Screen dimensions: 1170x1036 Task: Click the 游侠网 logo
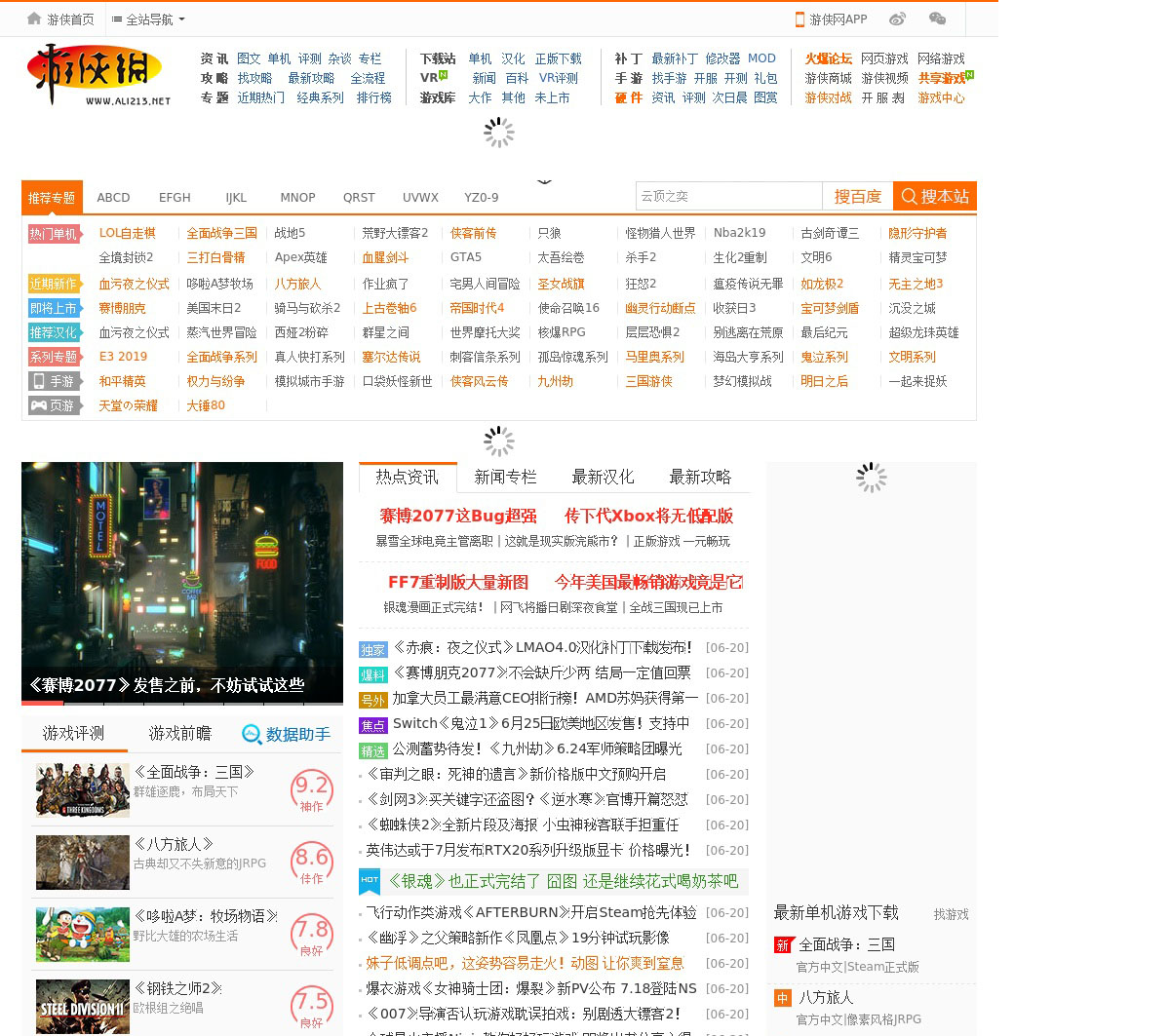(x=97, y=75)
